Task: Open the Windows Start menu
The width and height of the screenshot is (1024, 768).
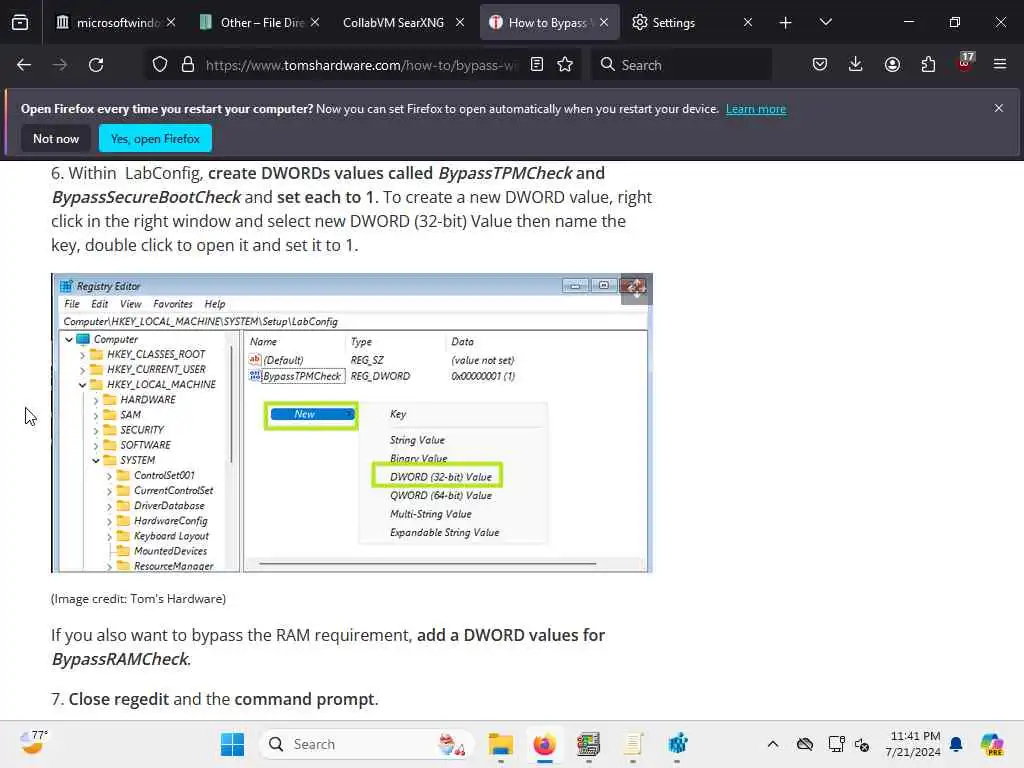Action: [232, 744]
